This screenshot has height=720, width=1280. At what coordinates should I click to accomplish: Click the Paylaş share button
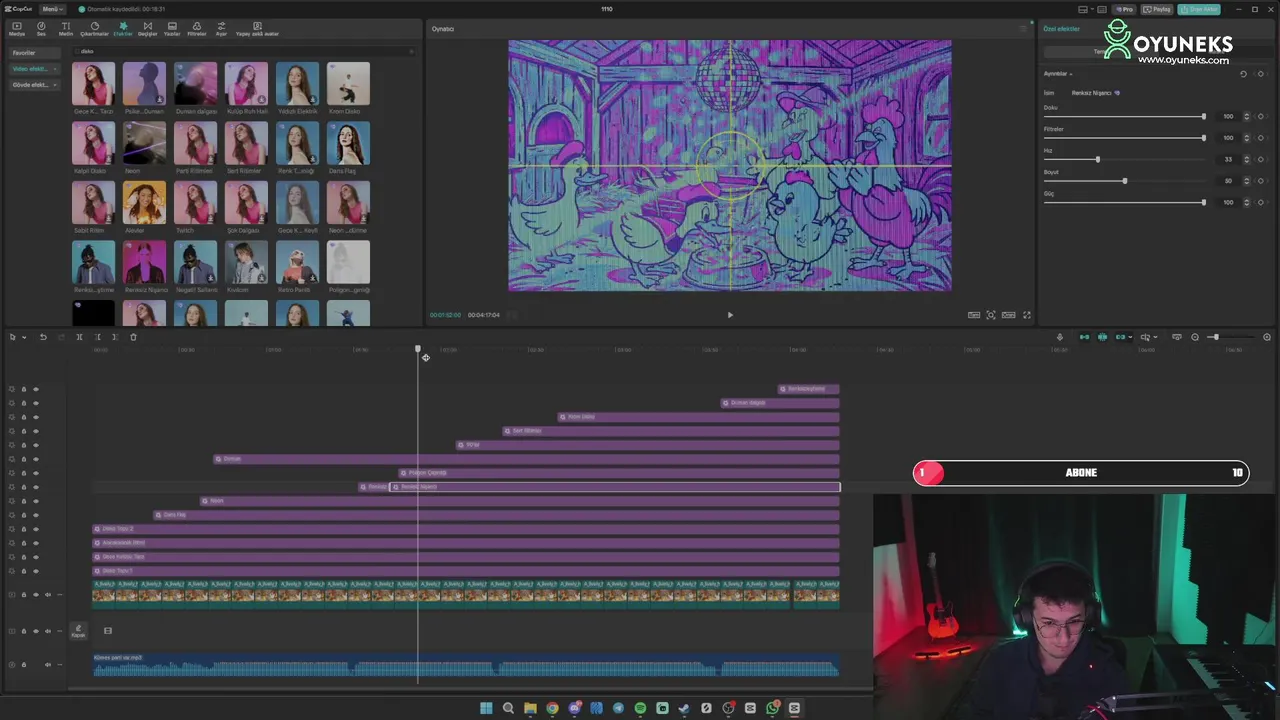(x=1158, y=9)
